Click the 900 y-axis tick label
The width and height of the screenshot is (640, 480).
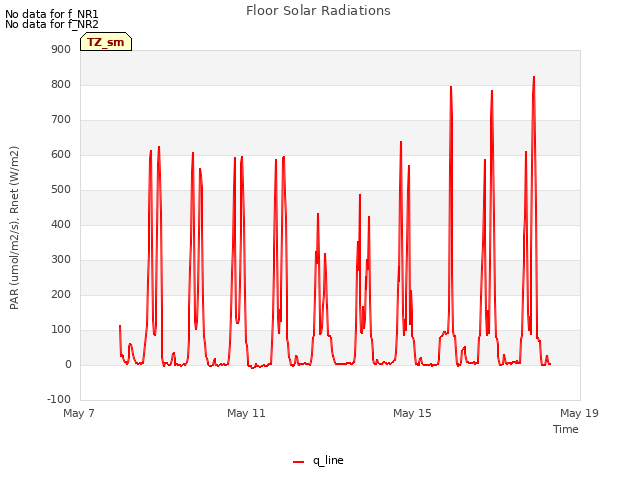pos(61,50)
